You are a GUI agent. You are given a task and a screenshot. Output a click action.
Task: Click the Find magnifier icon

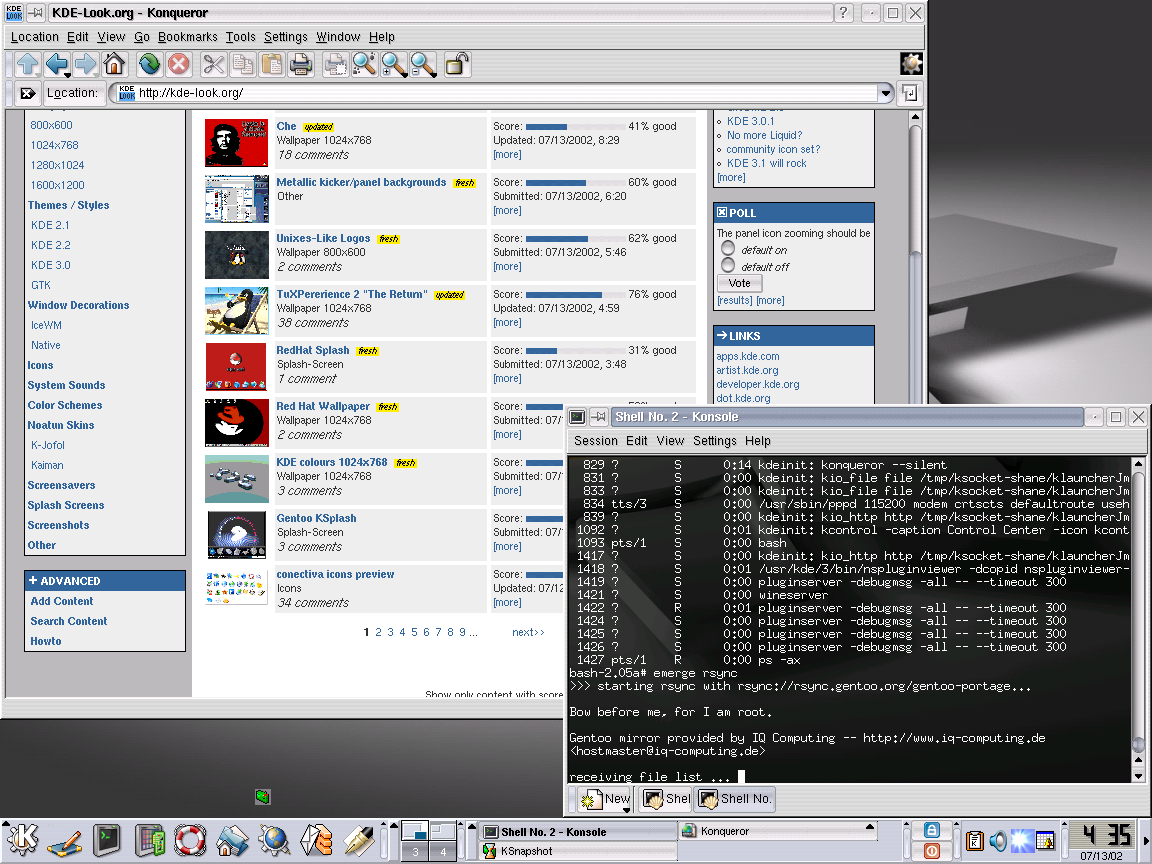(x=364, y=65)
